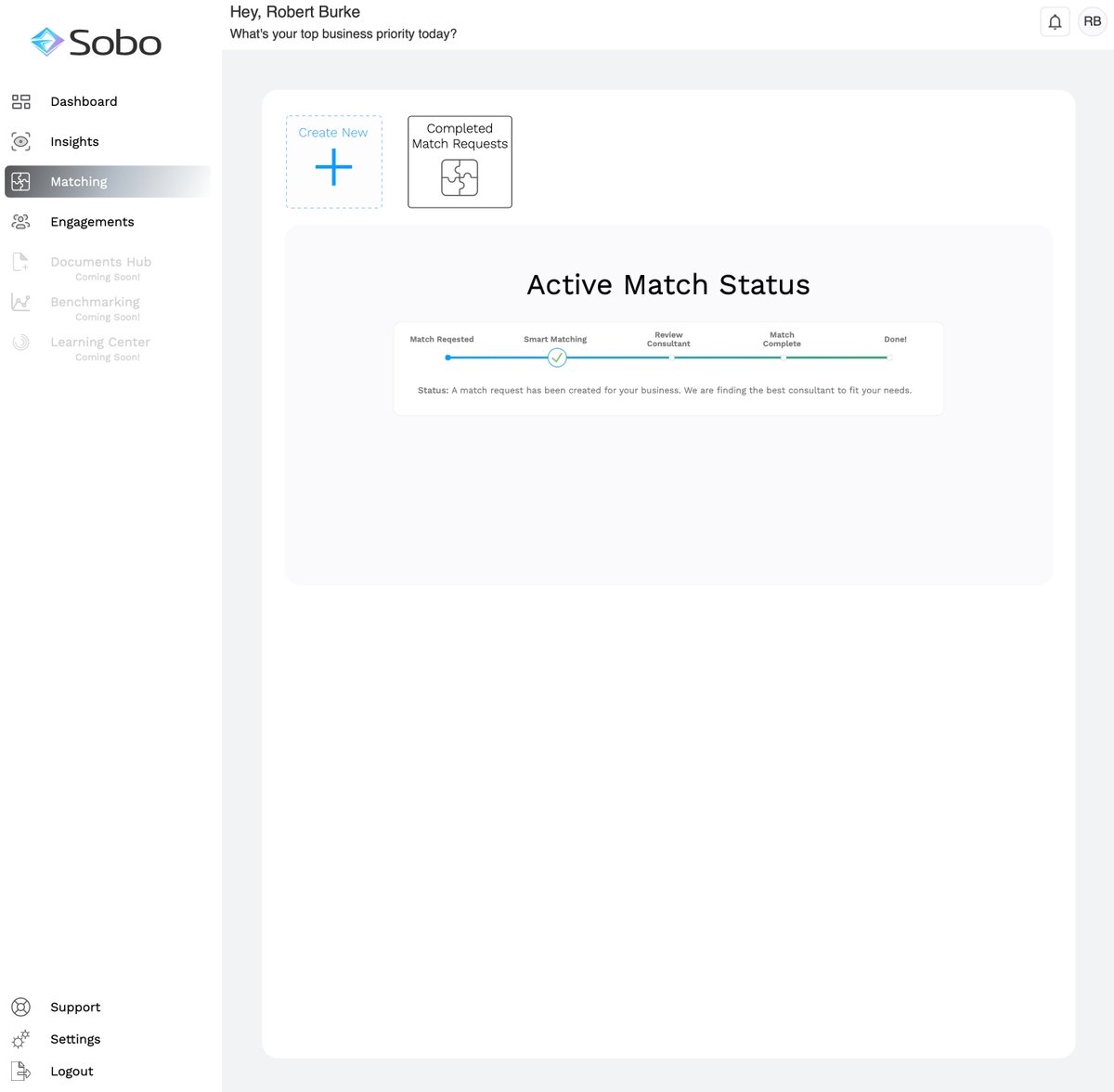Open the Learning Center spiral icon
Viewport: 1114px width, 1092px height.
click(x=21, y=342)
